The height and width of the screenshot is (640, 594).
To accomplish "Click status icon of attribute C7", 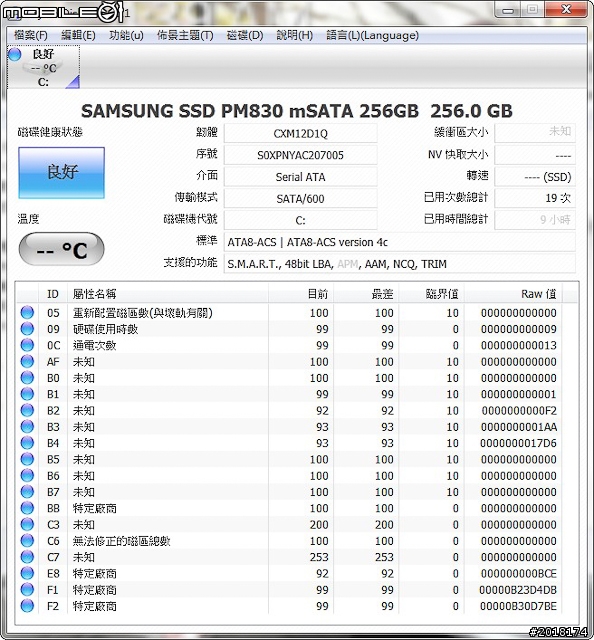I will pos(27,557).
